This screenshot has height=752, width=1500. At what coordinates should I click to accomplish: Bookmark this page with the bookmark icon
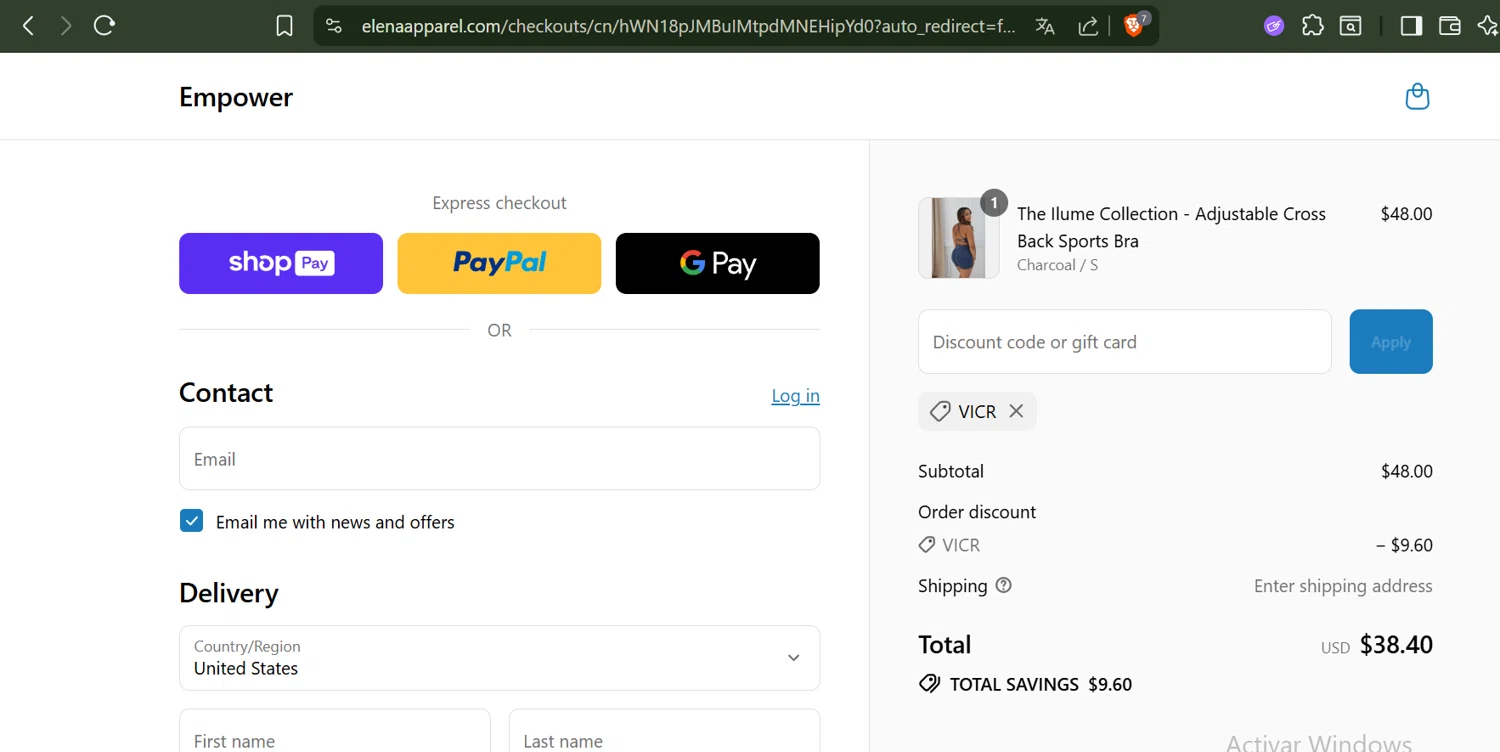(x=285, y=26)
